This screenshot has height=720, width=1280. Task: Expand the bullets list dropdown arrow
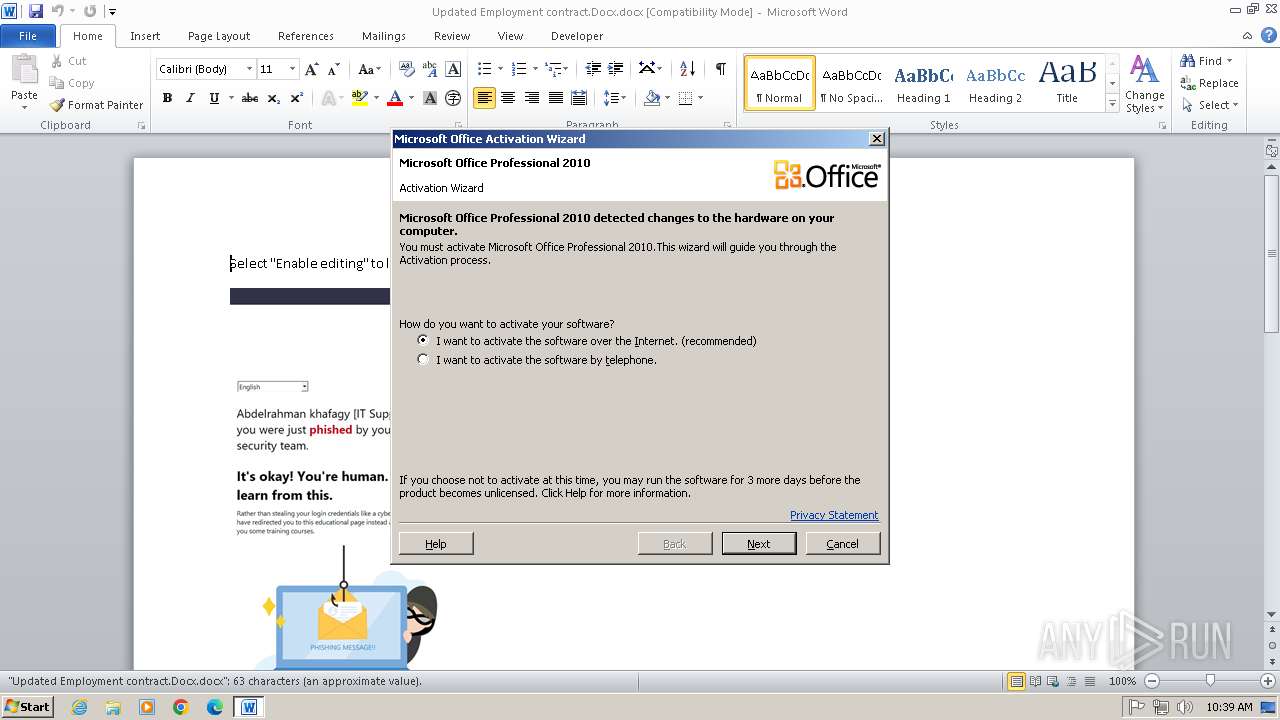(x=501, y=69)
